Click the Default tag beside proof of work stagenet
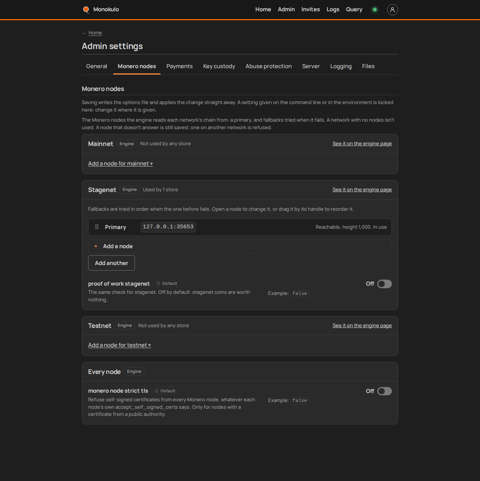Screen dimensions: 480x481 point(167,284)
